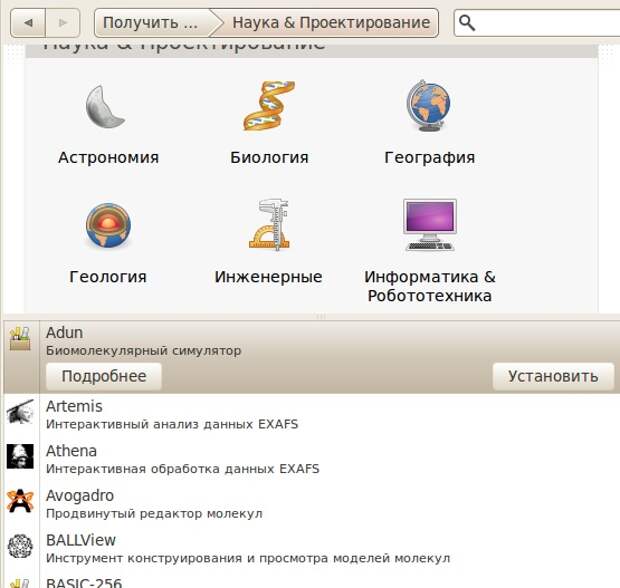Image resolution: width=620 pixels, height=588 pixels.
Task: Click the Artemis application icon
Action: [20, 412]
